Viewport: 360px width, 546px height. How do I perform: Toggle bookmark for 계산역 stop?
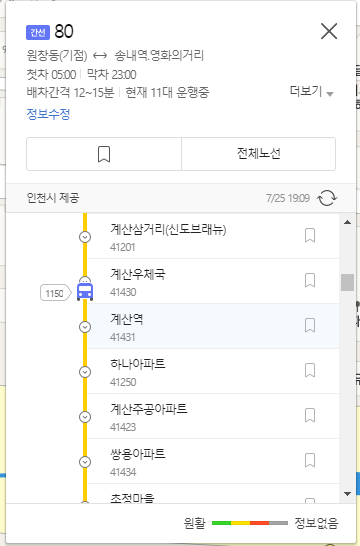coord(310,325)
